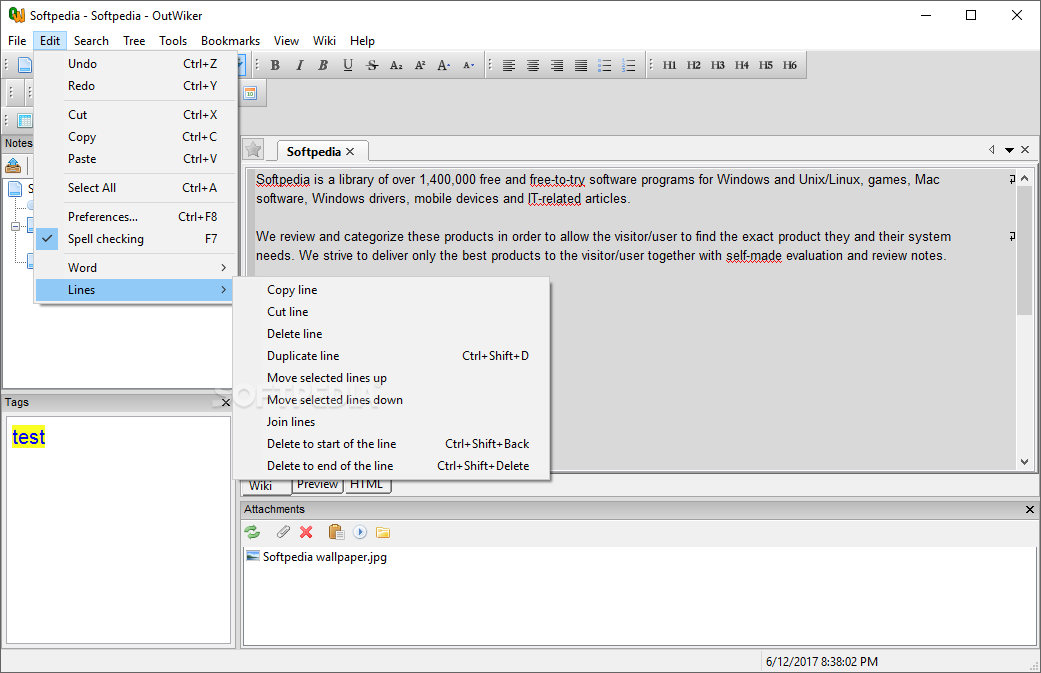The width and height of the screenshot is (1041, 673).
Task: Align text left
Action: (509, 65)
